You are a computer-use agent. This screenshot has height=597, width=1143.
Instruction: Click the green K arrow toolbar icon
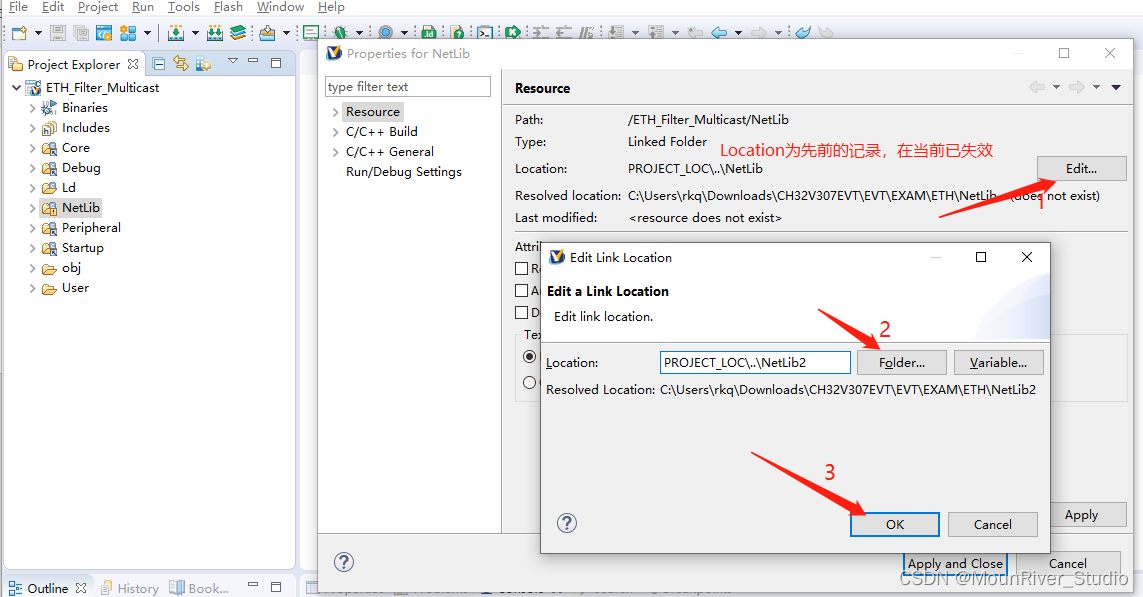[512, 33]
